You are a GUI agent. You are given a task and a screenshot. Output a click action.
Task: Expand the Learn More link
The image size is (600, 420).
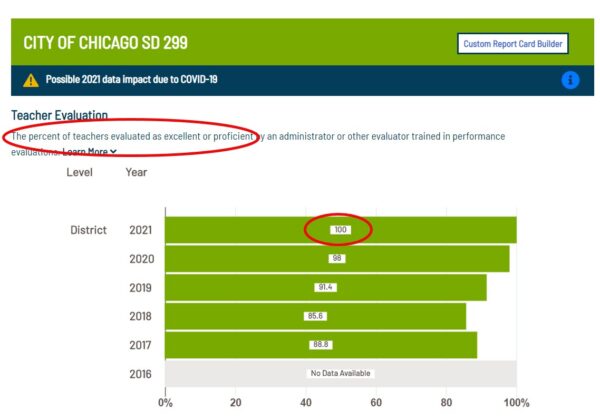pyautogui.click(x=90, y=151)
